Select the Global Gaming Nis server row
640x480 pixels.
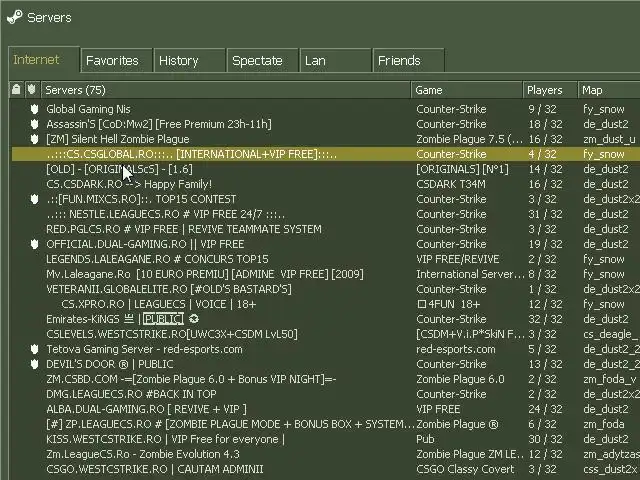coord(326,109)
